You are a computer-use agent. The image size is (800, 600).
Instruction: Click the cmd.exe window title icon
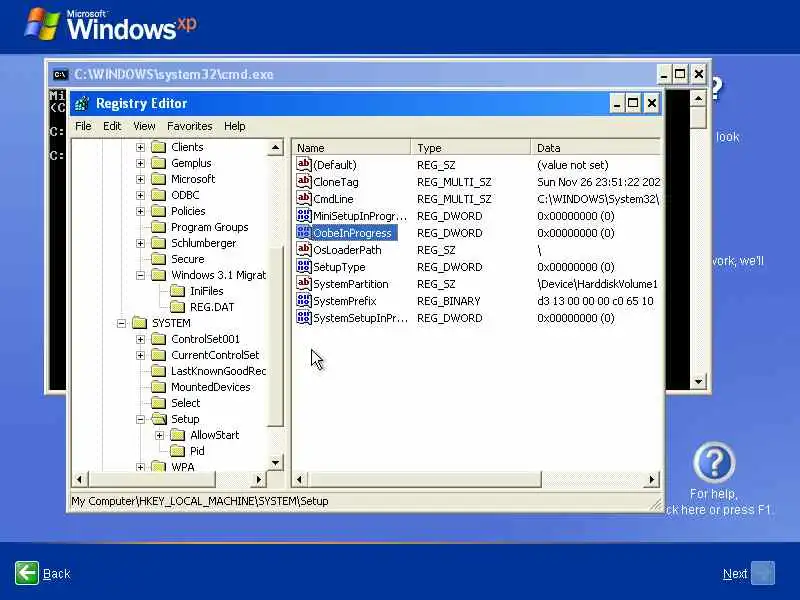click(x=60, y=74)
